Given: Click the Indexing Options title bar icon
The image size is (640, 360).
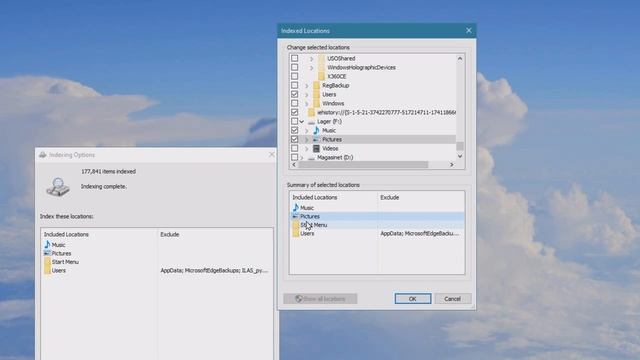Looking at the screenshot, I should [43, 155].
